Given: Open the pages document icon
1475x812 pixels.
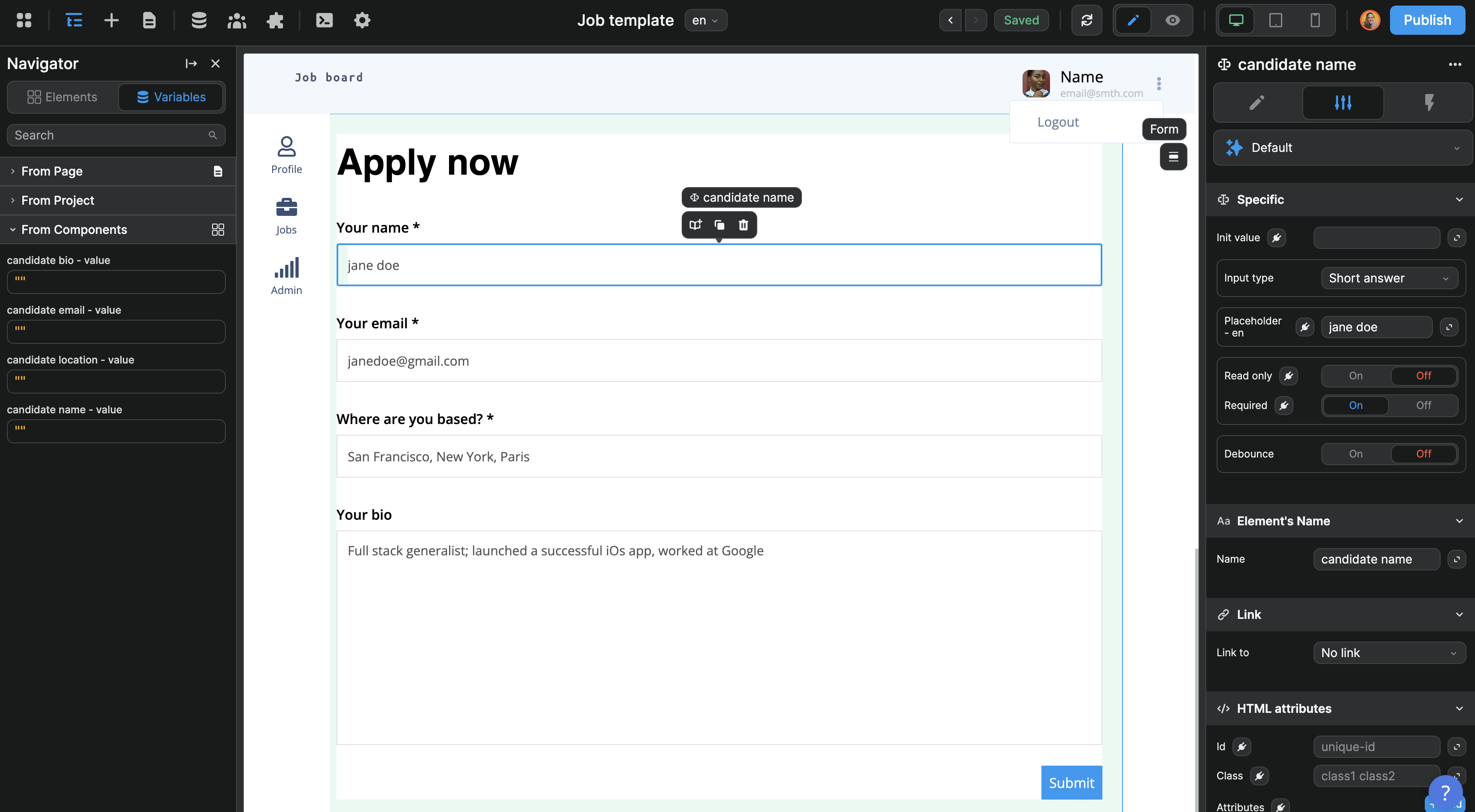Looking at the screenshot, I should (x=149, y=21).
